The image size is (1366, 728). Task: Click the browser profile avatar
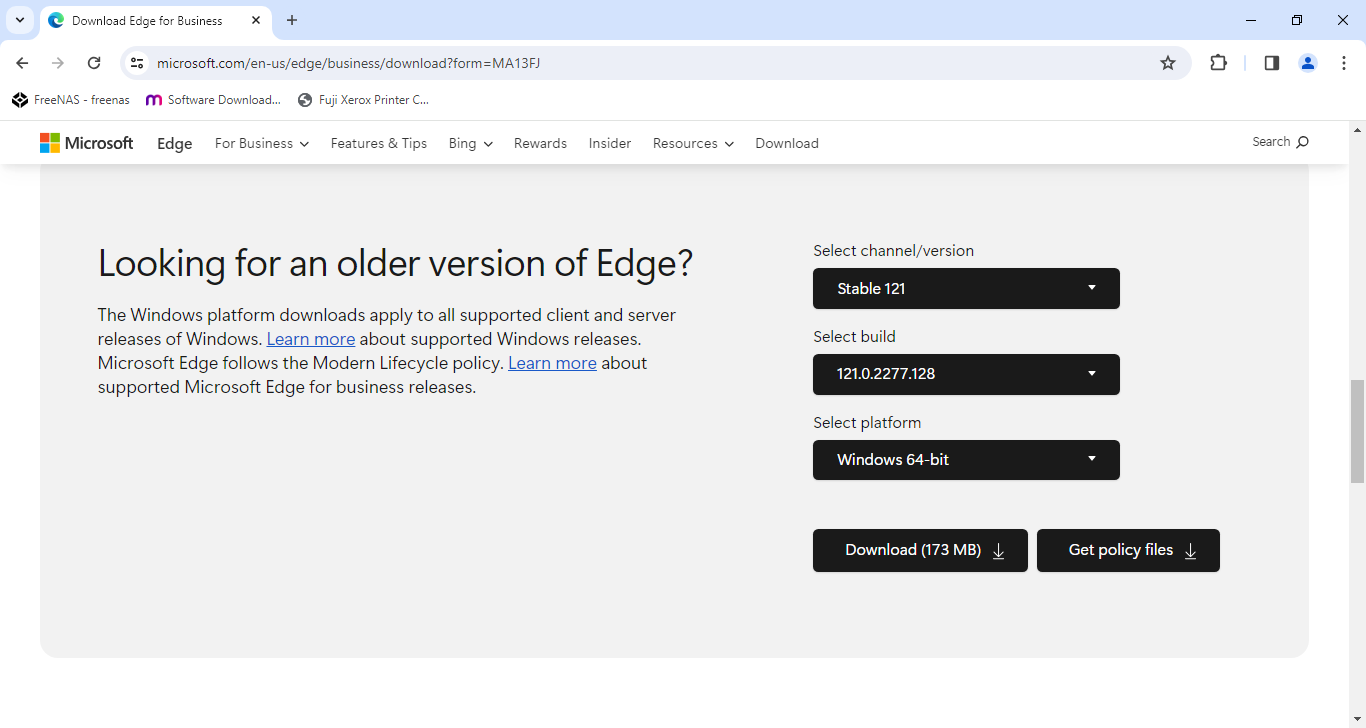point(1308,62)
